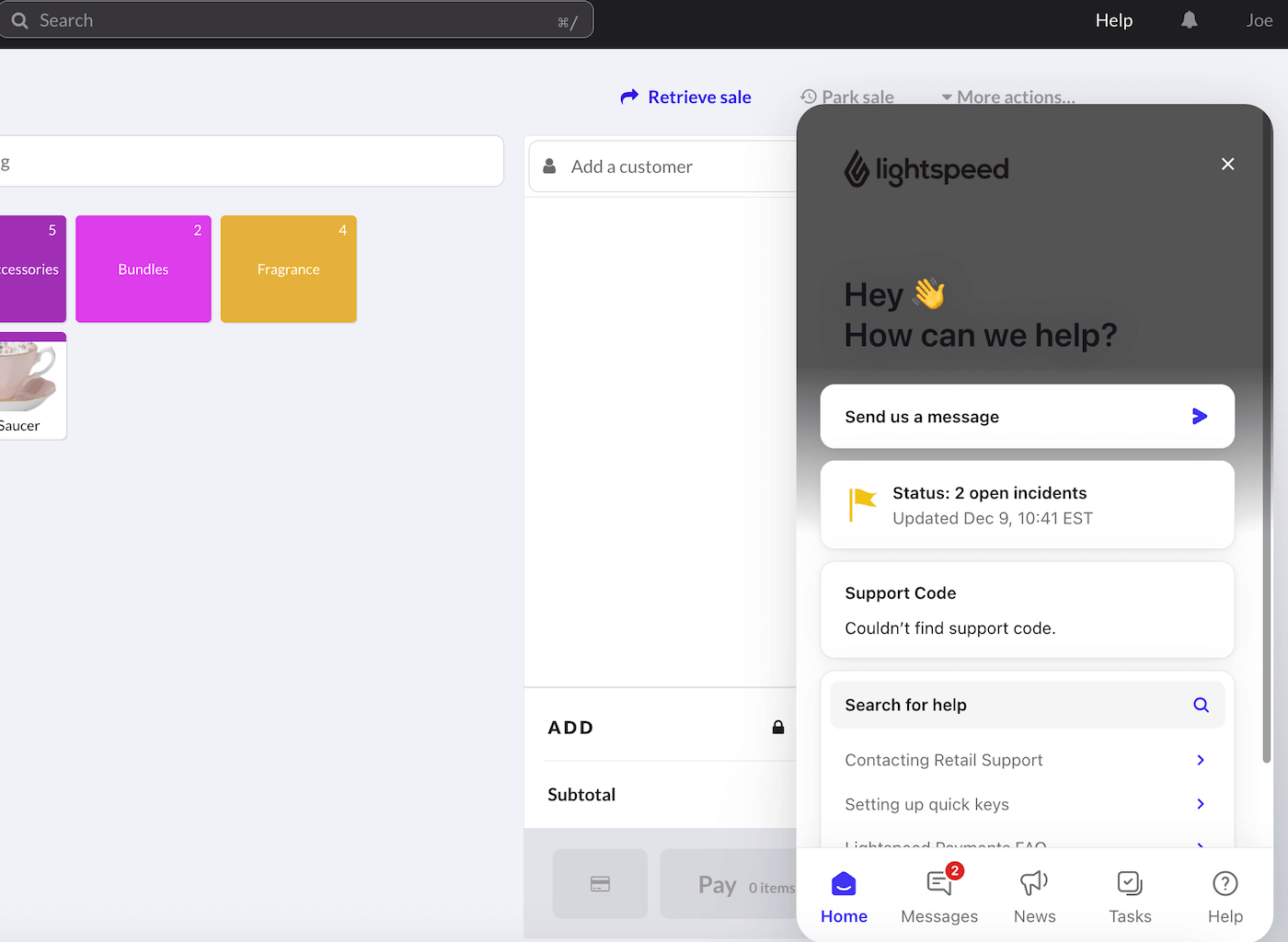Click the Pay 0 items button
1288x942 pixels.
[x=729, y=884]
